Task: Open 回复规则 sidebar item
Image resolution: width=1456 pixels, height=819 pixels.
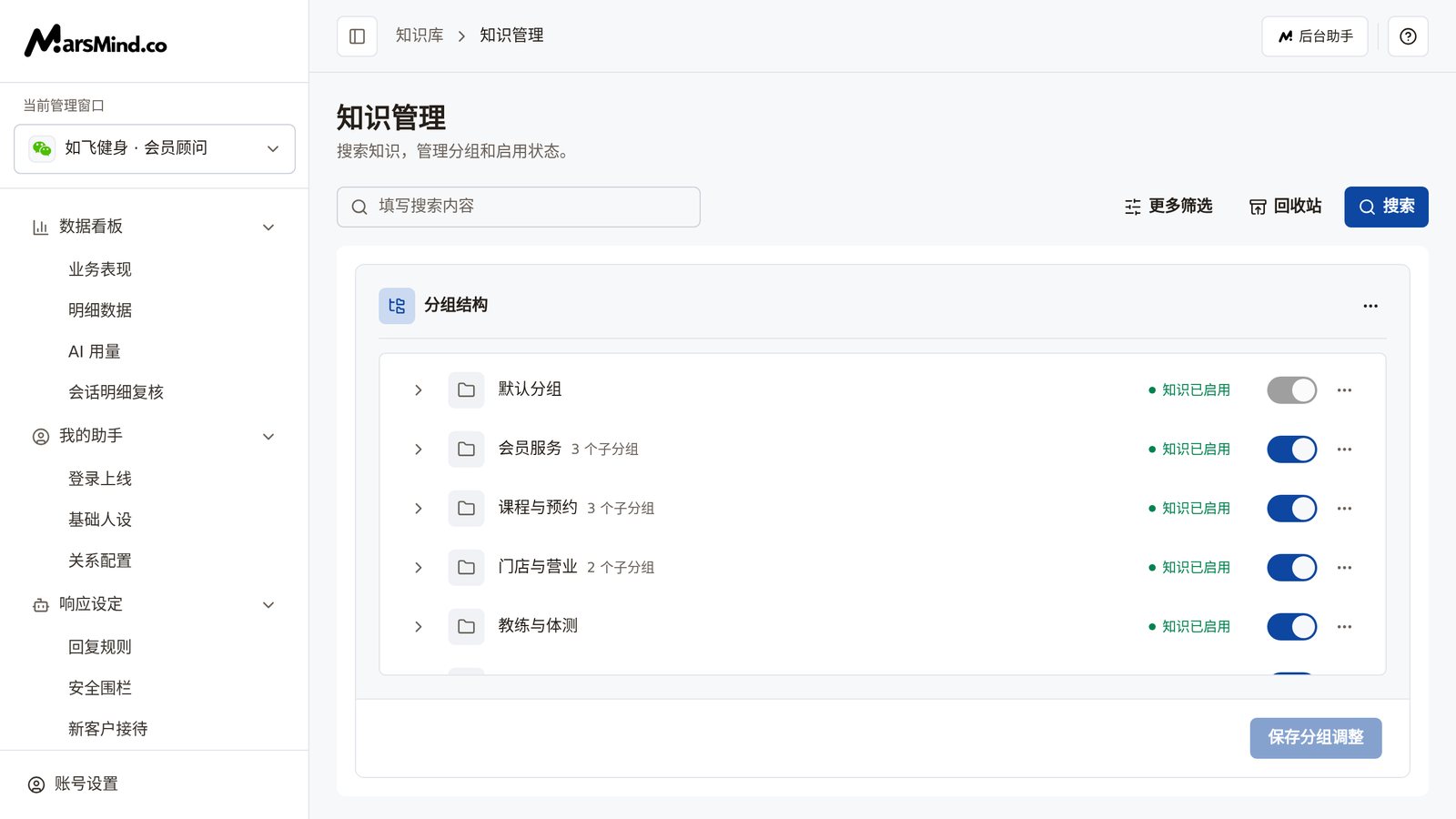Action: click(100, 647)
